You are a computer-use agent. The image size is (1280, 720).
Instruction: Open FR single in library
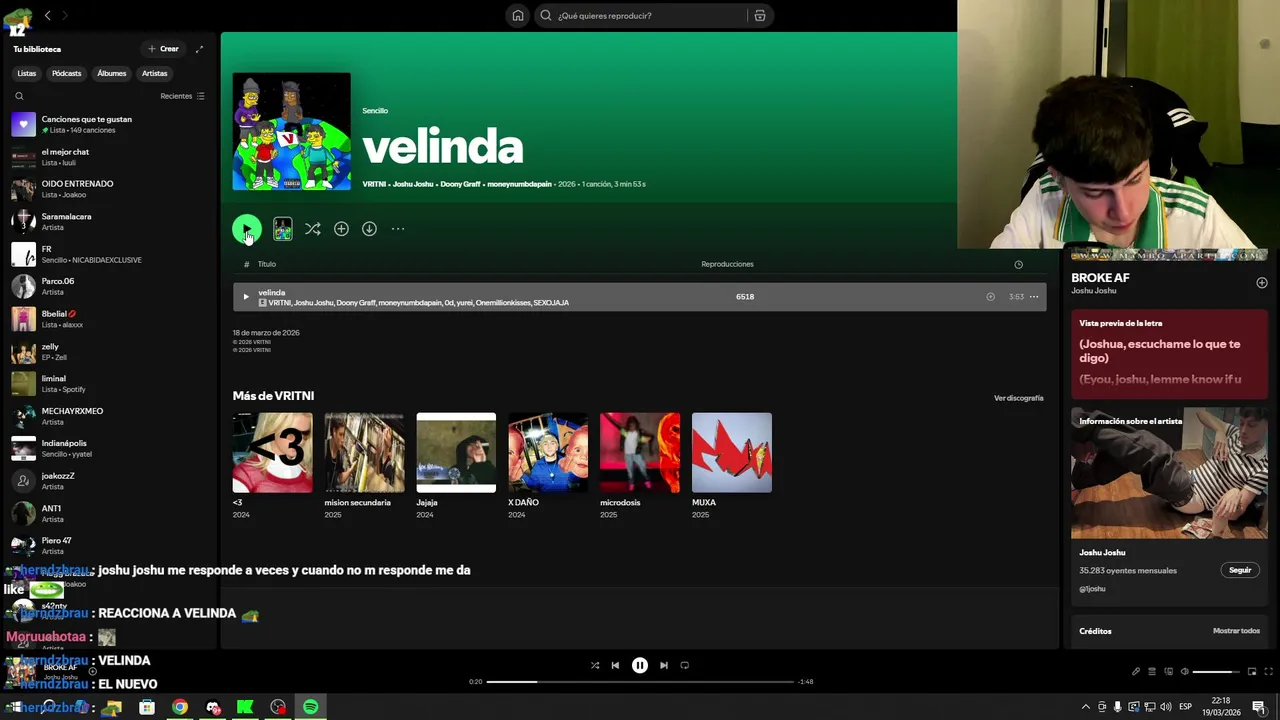[108, 254]
